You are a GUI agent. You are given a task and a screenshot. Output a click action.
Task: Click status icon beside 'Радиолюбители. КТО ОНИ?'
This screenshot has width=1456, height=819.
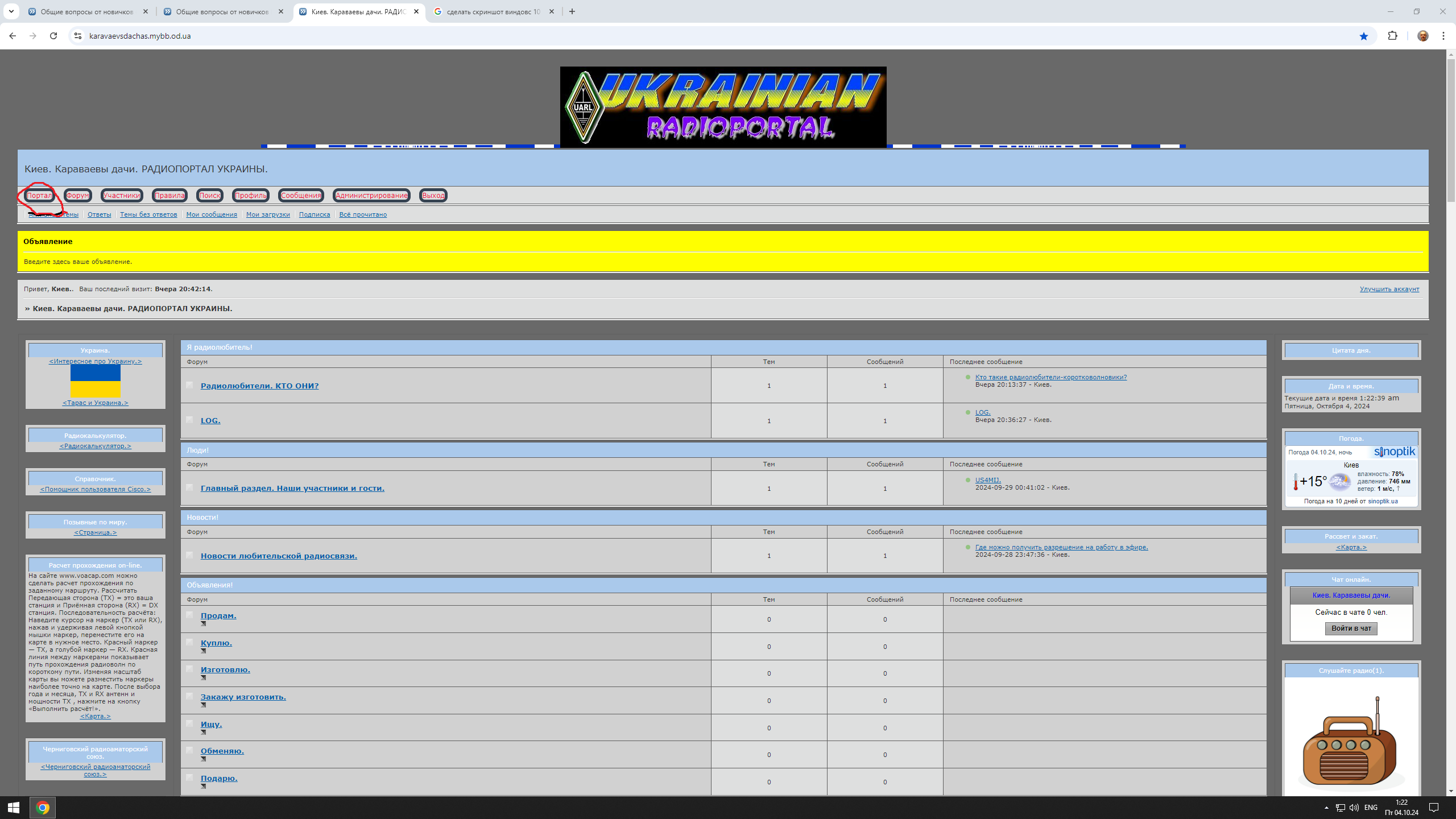pos(189,385)
